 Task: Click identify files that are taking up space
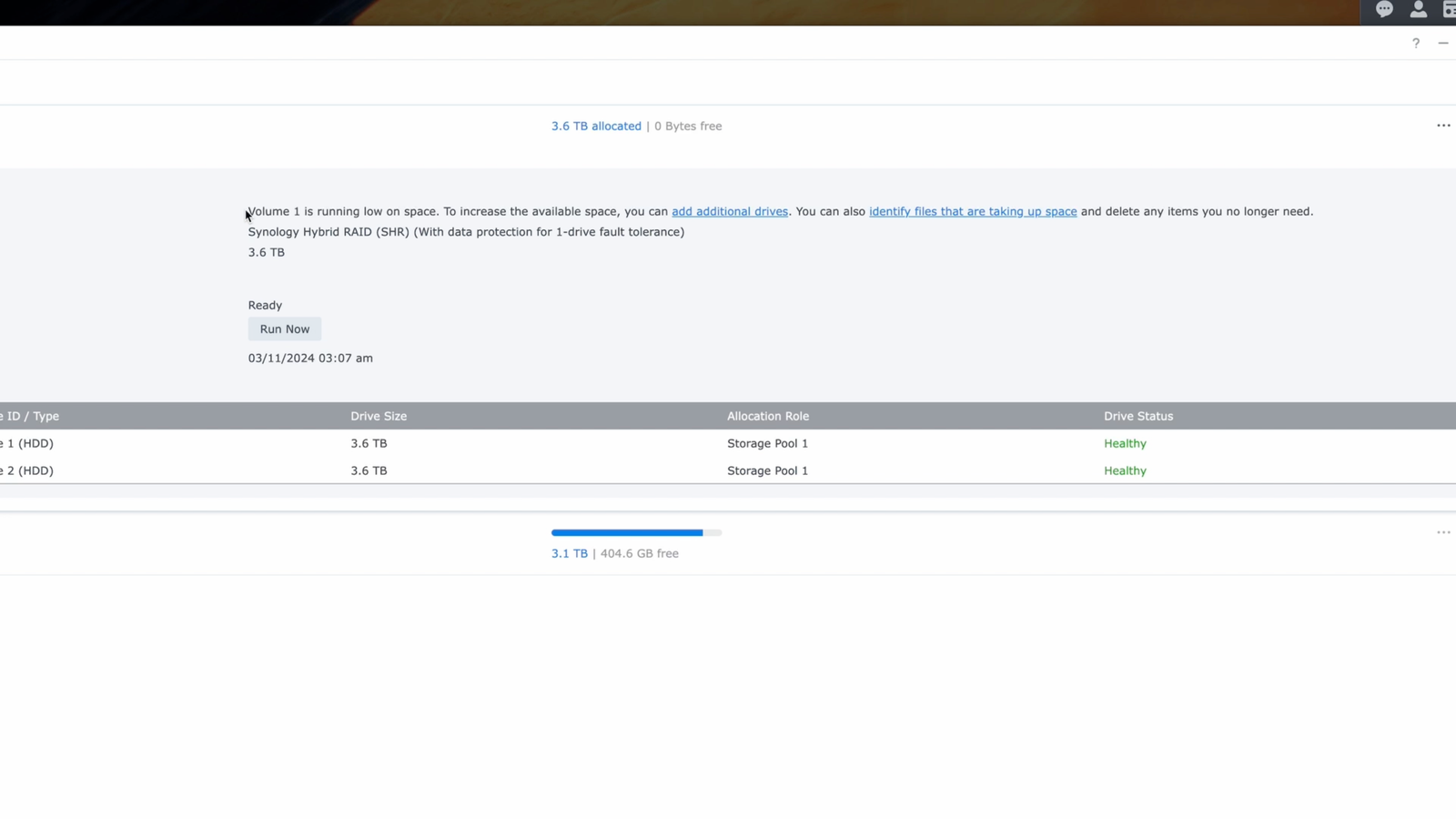(972, 211)
